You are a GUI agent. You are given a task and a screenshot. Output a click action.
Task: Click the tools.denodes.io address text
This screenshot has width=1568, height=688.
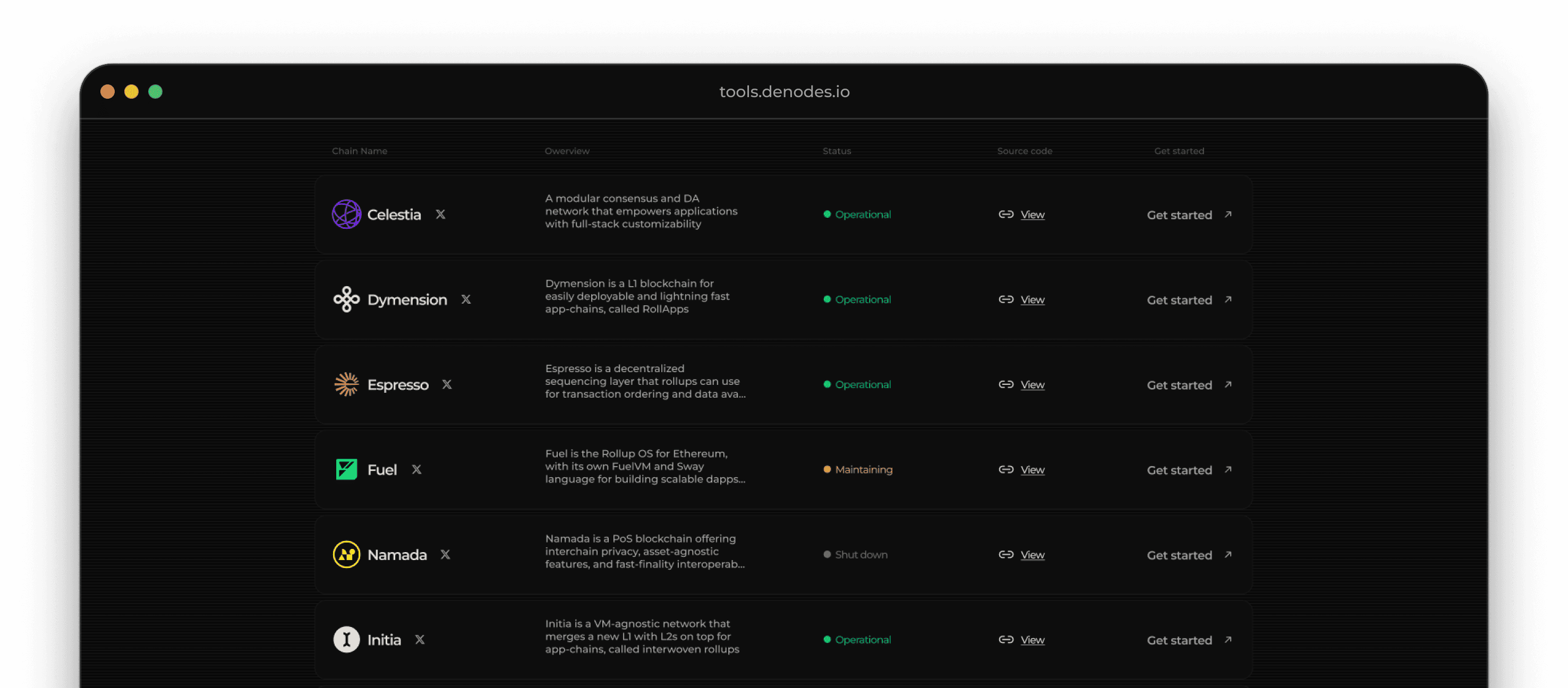click(784, 91)
